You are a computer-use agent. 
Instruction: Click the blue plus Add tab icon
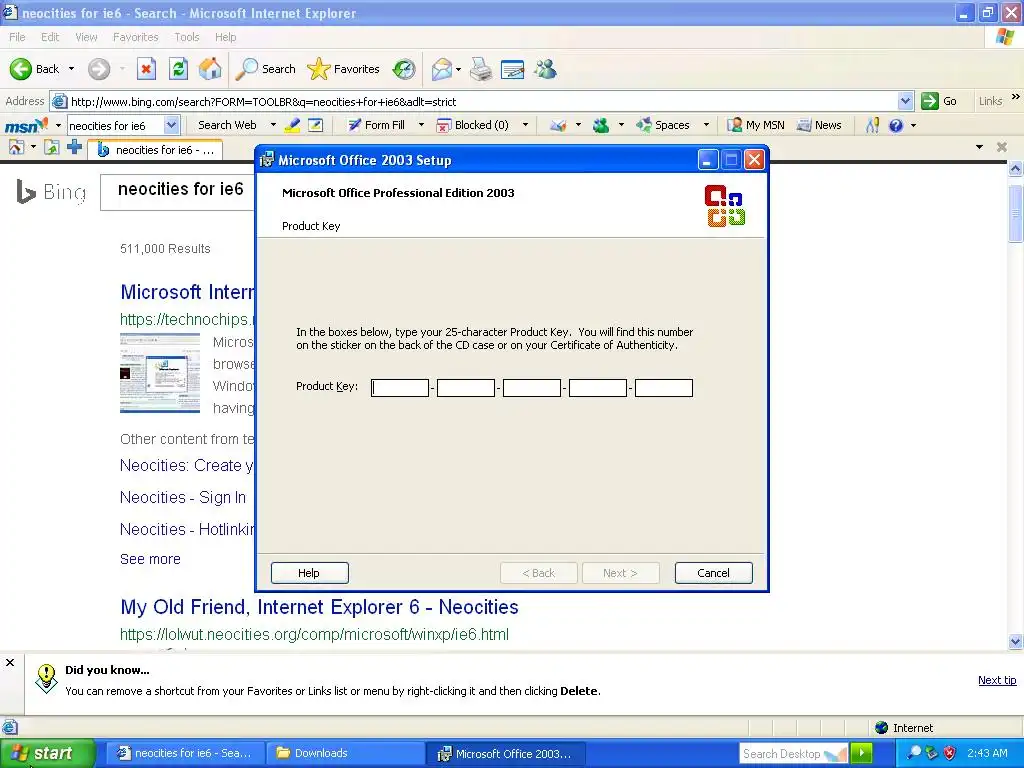pos(74,148)
